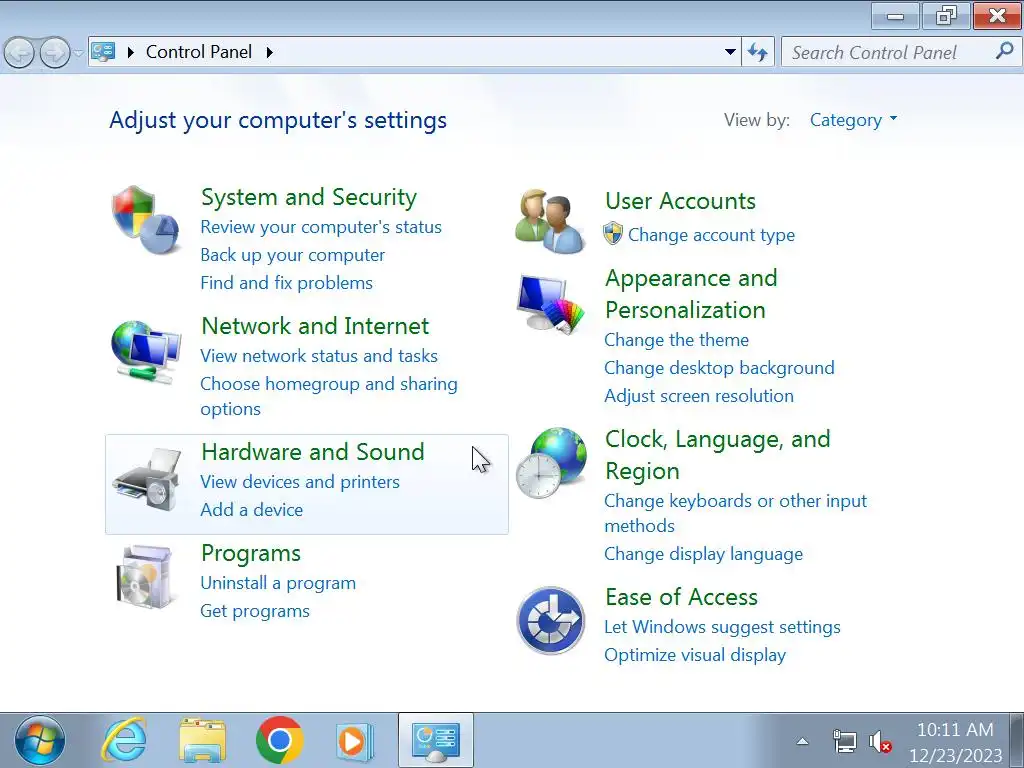The height and width of the screenshot is (768, 1024).
Task: Open Find and fix problems
Action: [286, 283]
